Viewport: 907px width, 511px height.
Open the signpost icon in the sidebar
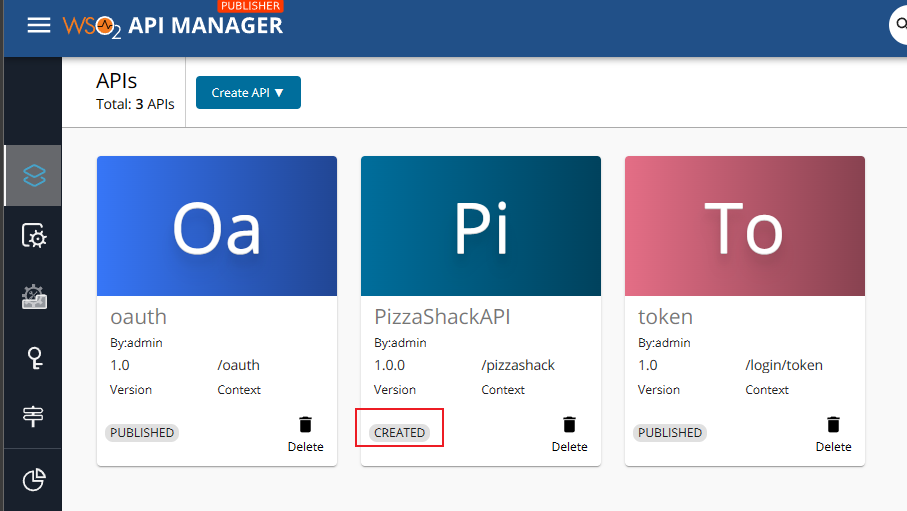click(33, 416)
